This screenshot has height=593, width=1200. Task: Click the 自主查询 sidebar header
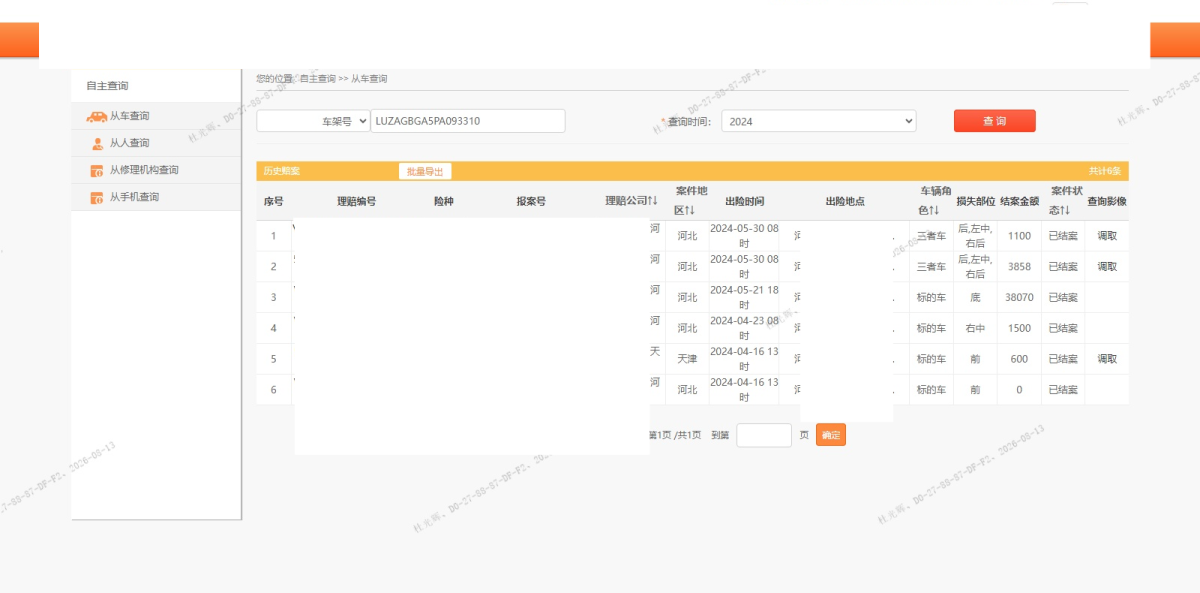pos(107,86)
